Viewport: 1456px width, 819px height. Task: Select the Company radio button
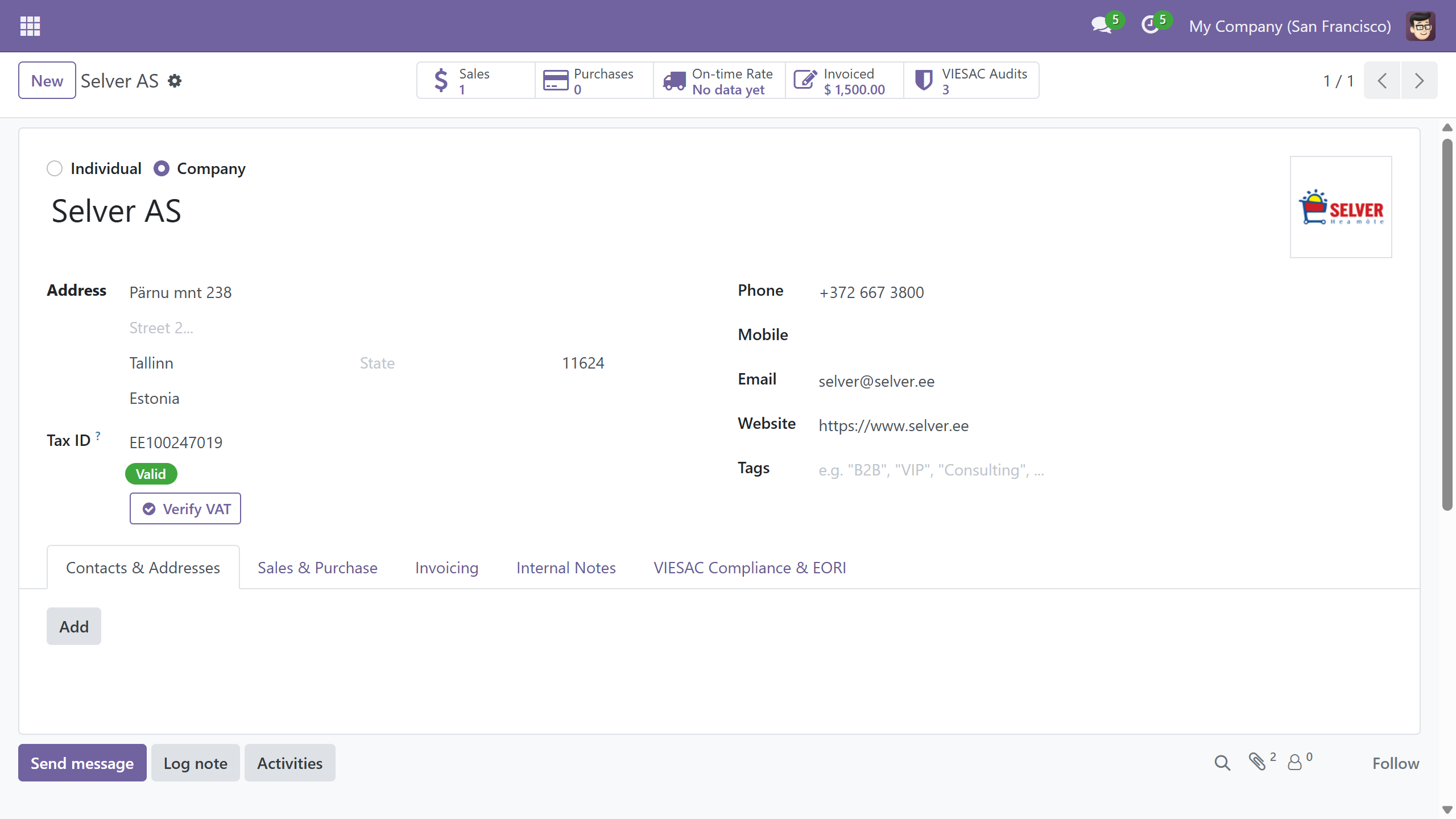[162, 168]
